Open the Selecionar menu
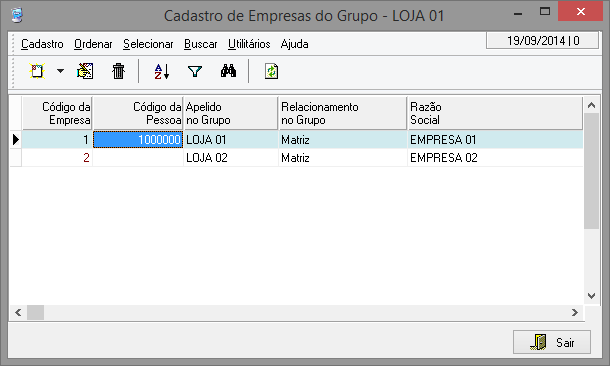610x366 pixels. (148, 44)
